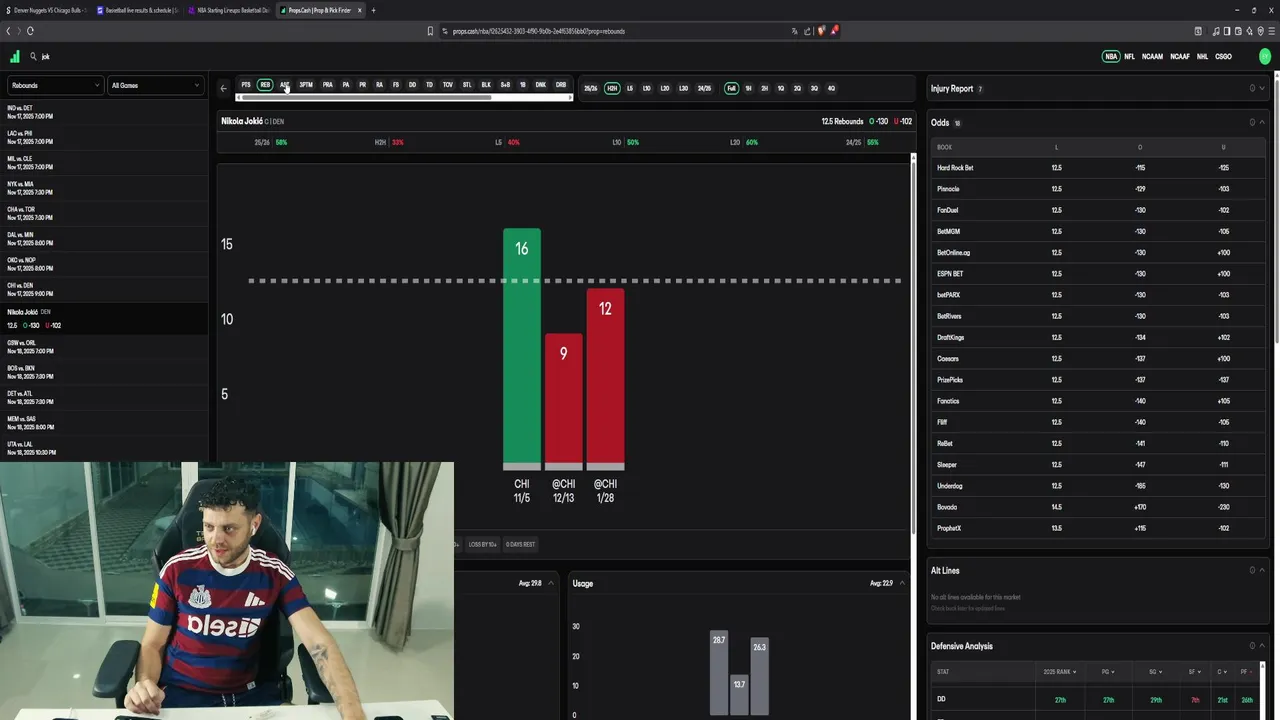This screenshot has height=720, width=1280.
Task: Open the All Games dropdown
Action: tap(155, 85)
